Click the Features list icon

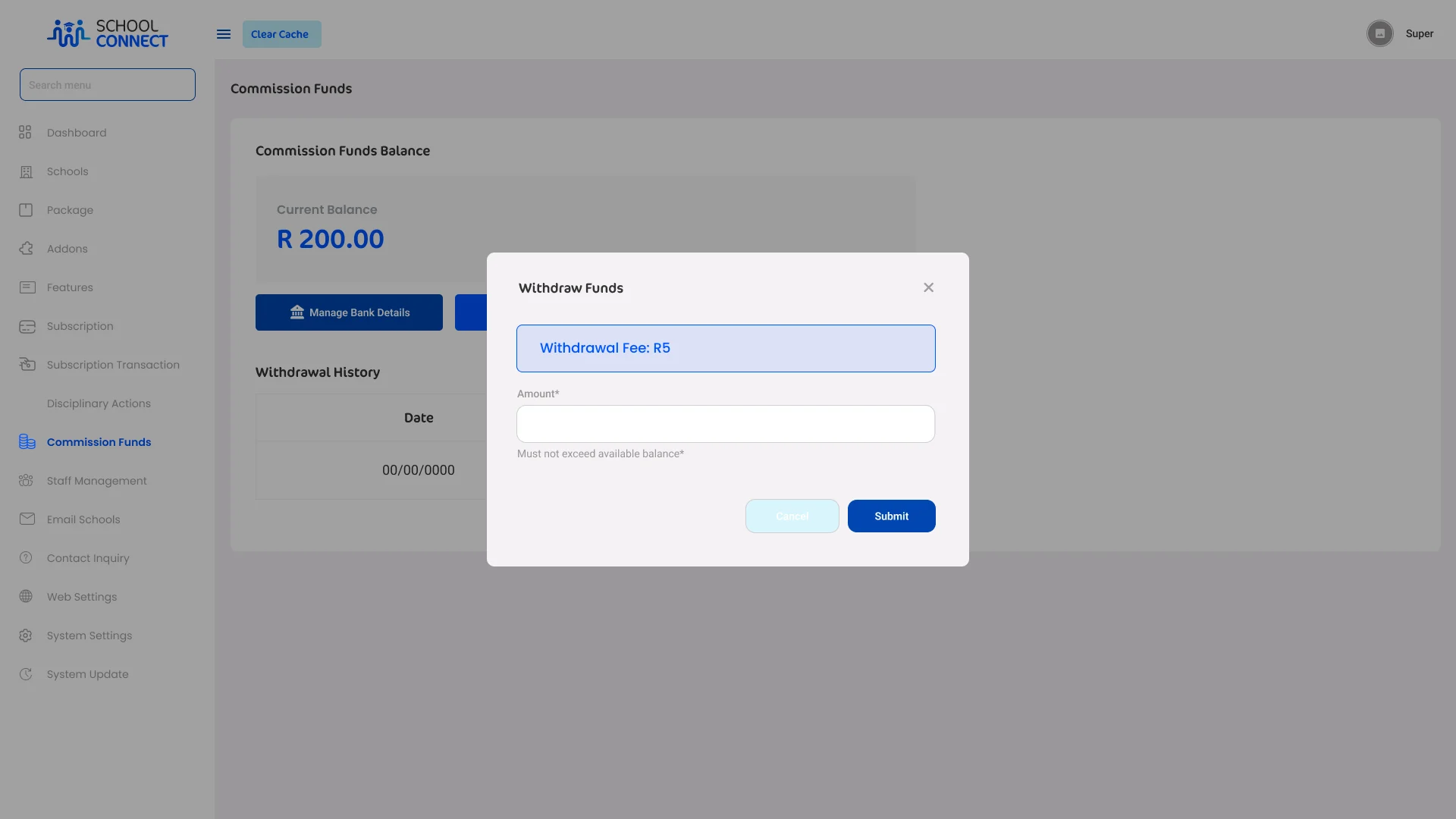[x=27, y=287]
